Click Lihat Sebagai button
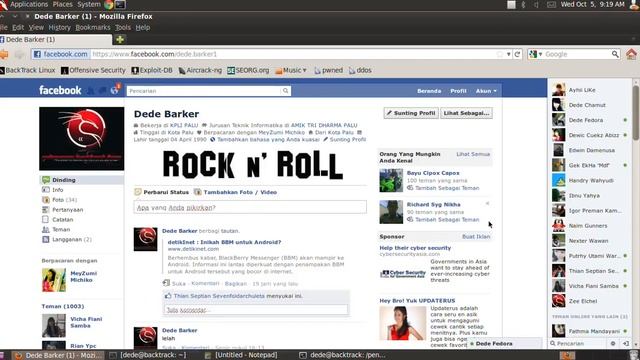 click(466, 113)
